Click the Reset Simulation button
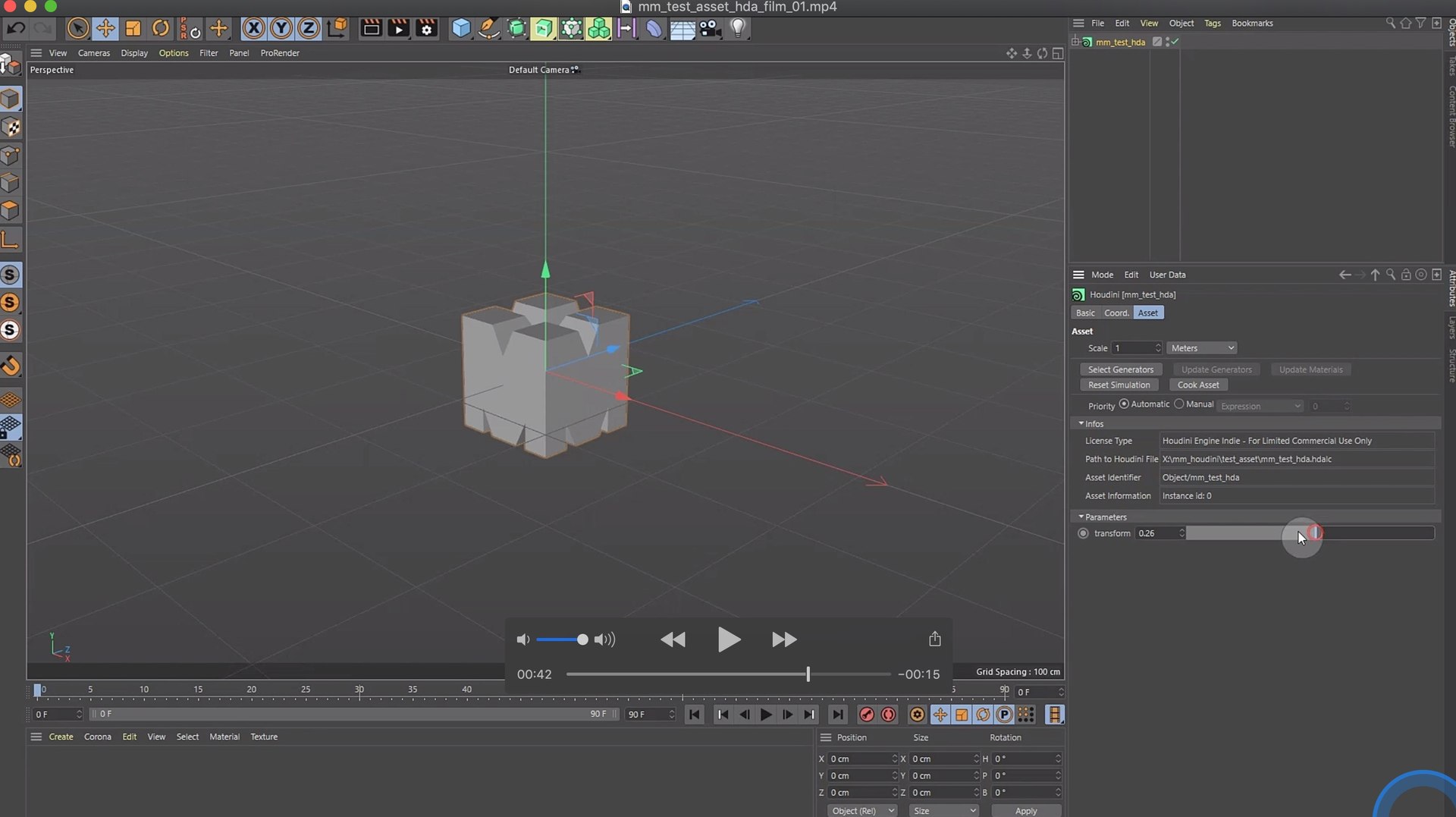This screenshot has width=1456, height=817. (x=1119, y=385)
